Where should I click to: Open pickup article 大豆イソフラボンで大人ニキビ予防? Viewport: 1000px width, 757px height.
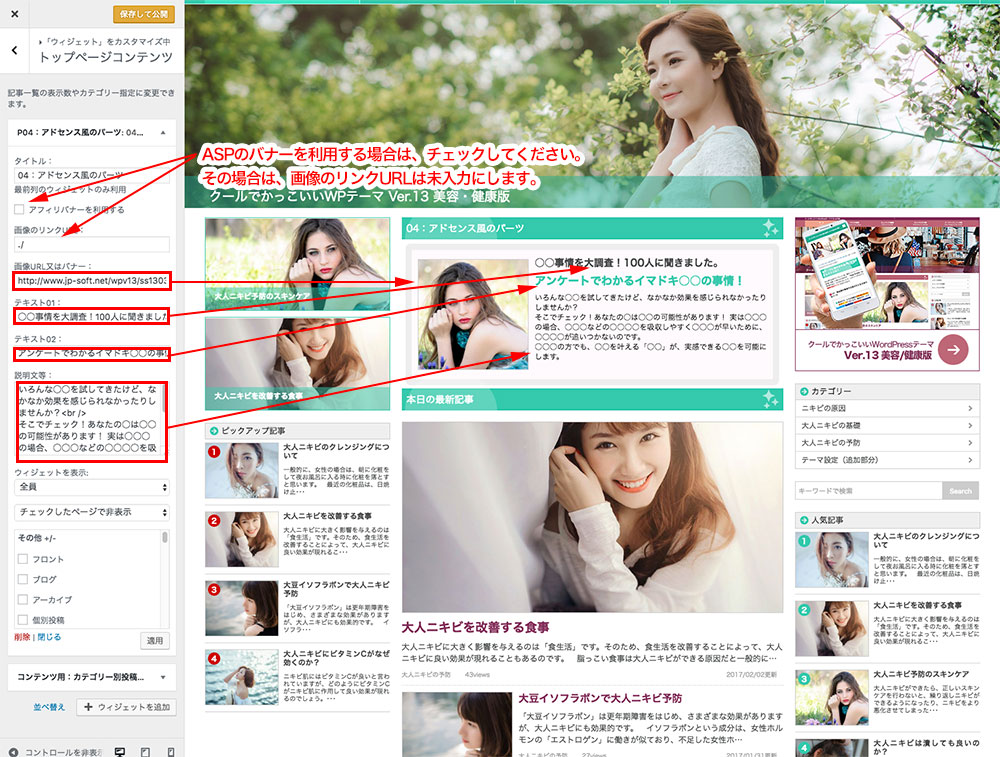[x=336, y=589]
